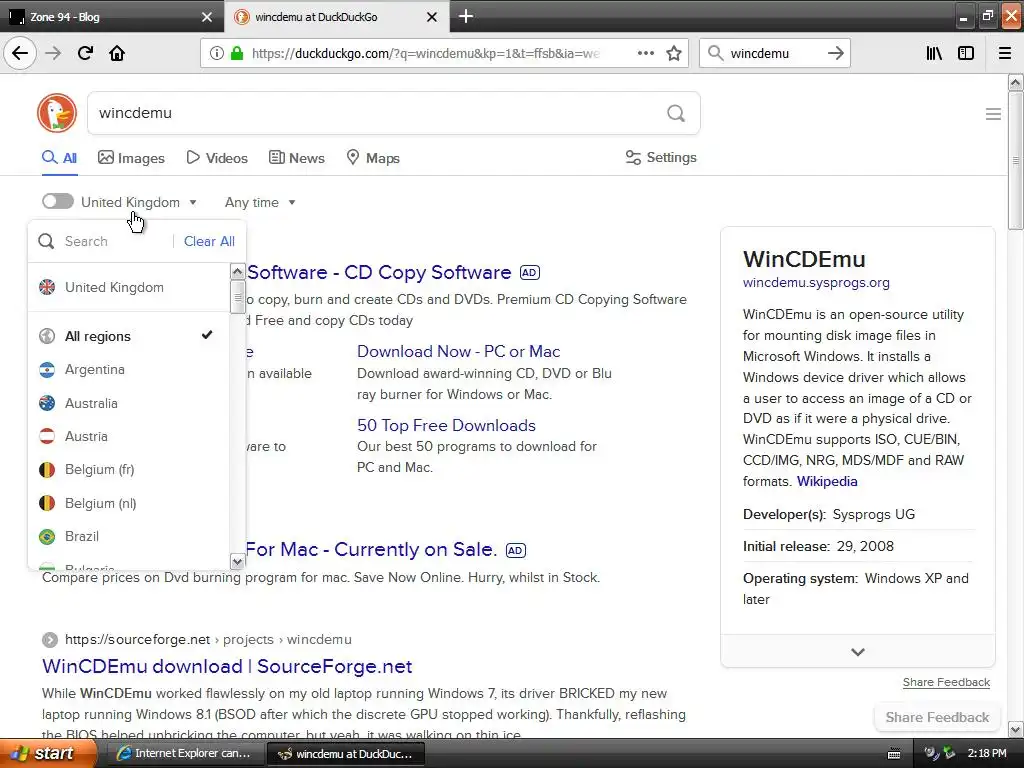Viewport: 1024px width, 768px height.
Task: Click the browser address bar URL
Action: (426, 53)
